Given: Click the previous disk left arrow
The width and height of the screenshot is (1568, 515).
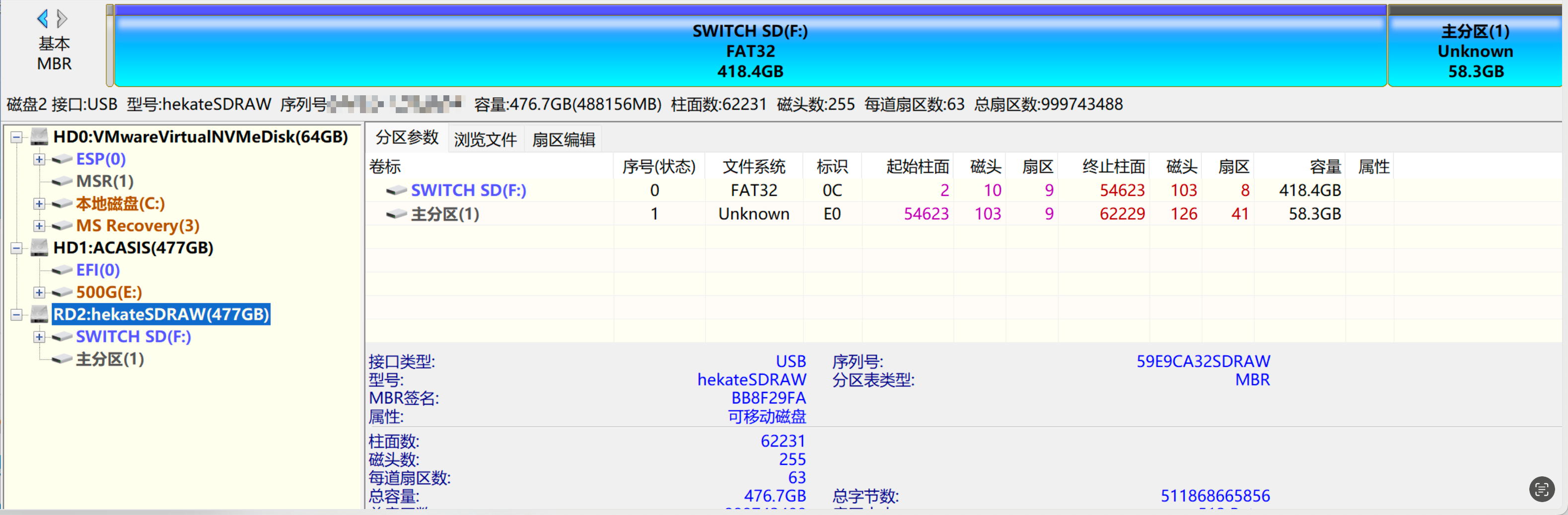Looking at the screenshot, I should [42, 19].
